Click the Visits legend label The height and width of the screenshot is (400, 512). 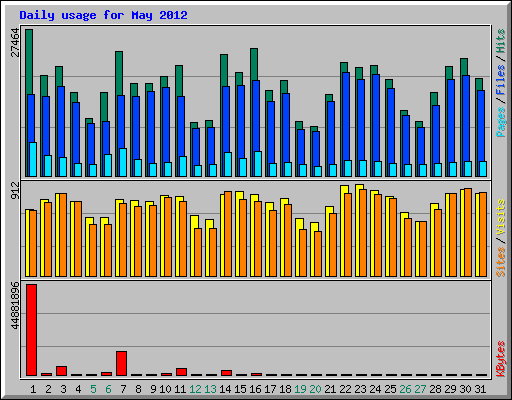(500, 218)
